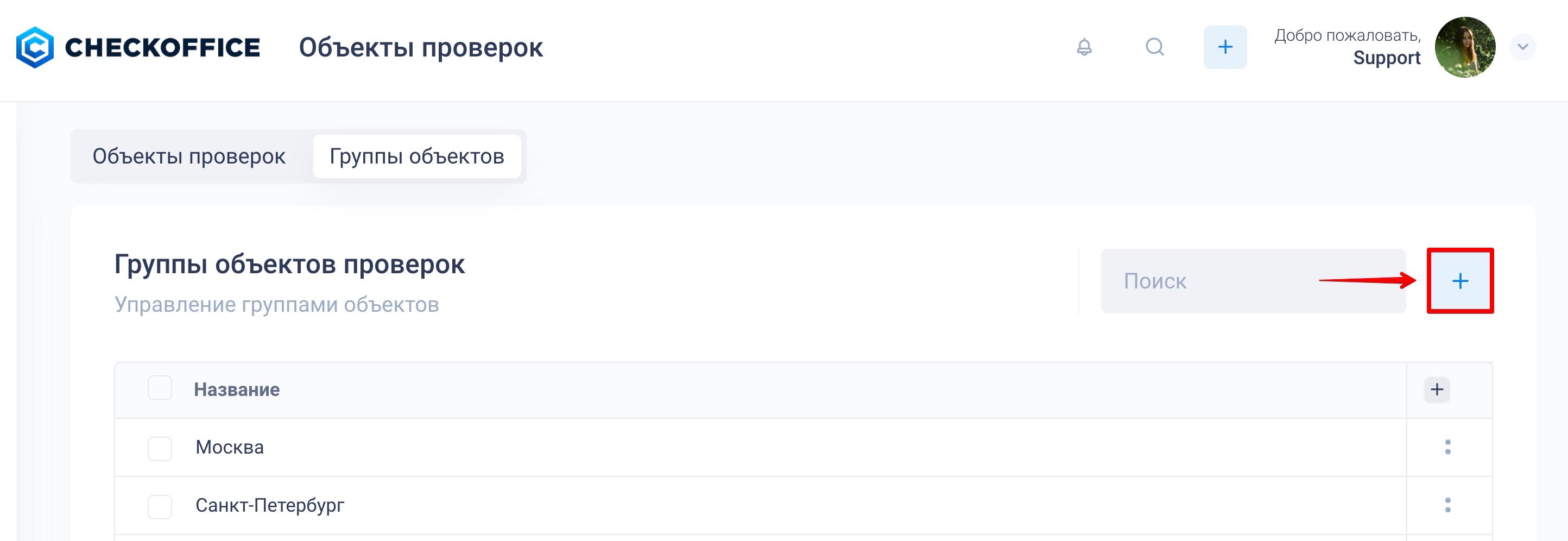The image size is (1568, 541).
Task: Open three-dot menu for Санкт-Петербург row
Action: tap(1447, 505)
